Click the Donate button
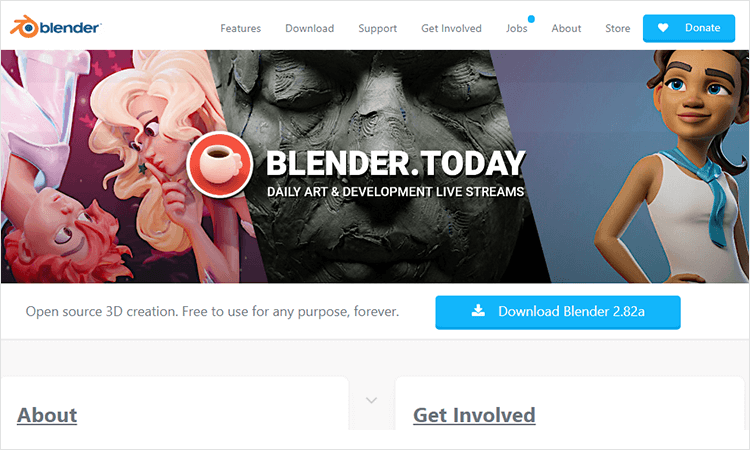The width and height of the screenshot is (750, 450). 689,28
